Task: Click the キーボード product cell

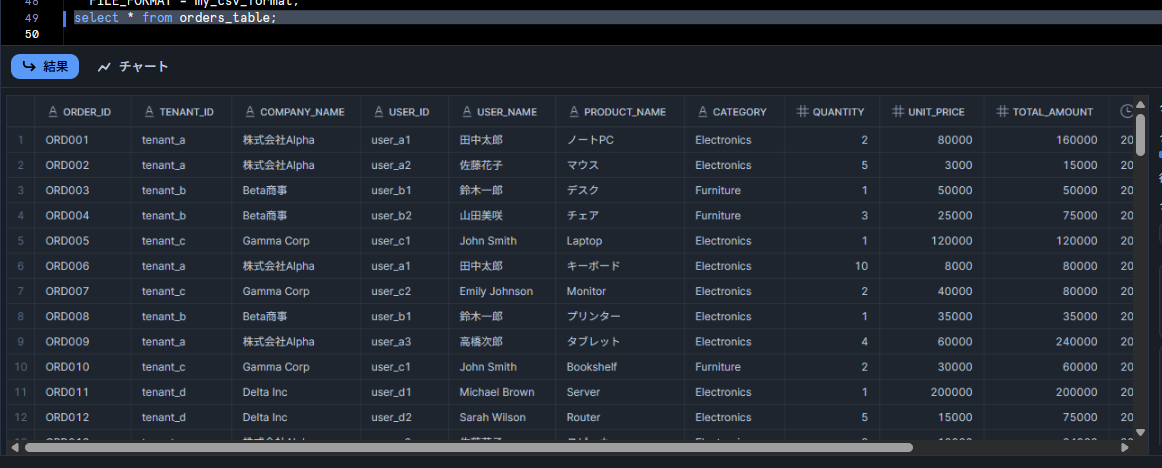Action: 620,266
